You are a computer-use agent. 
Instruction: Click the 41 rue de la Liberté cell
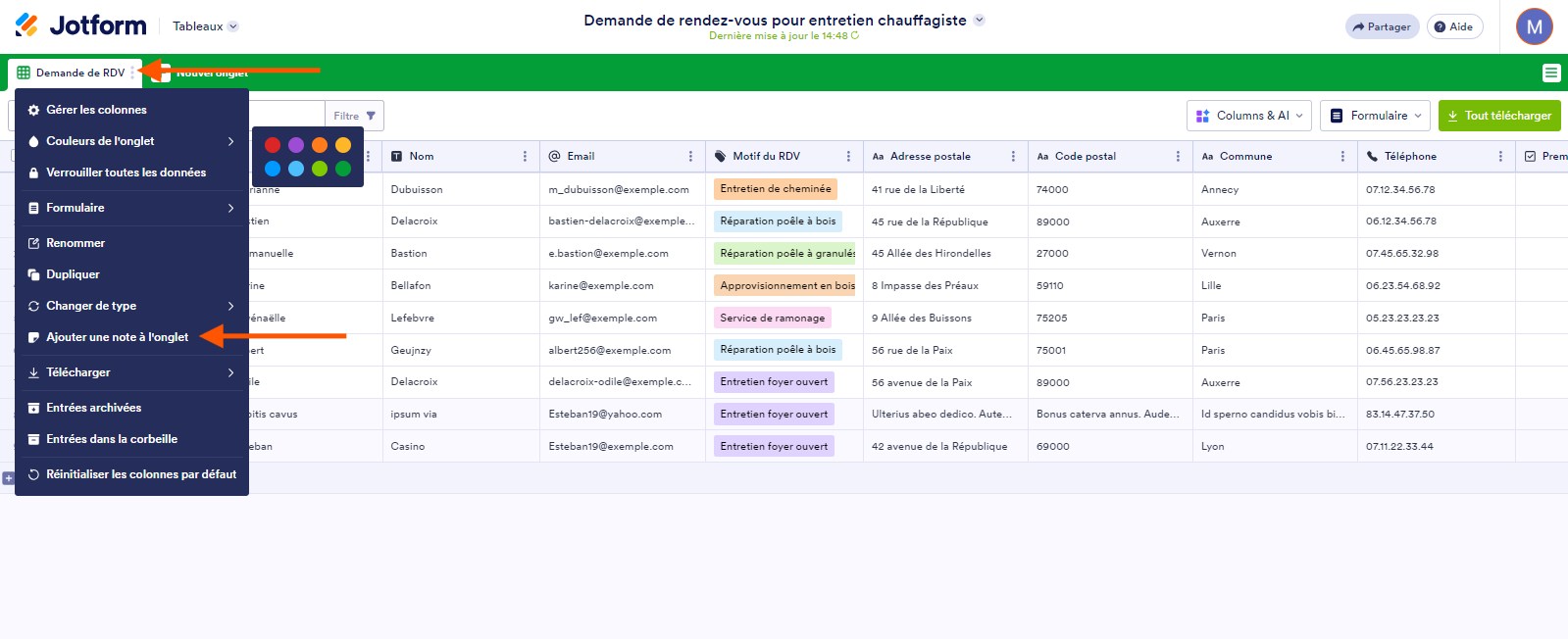click(x=945, y=189)
